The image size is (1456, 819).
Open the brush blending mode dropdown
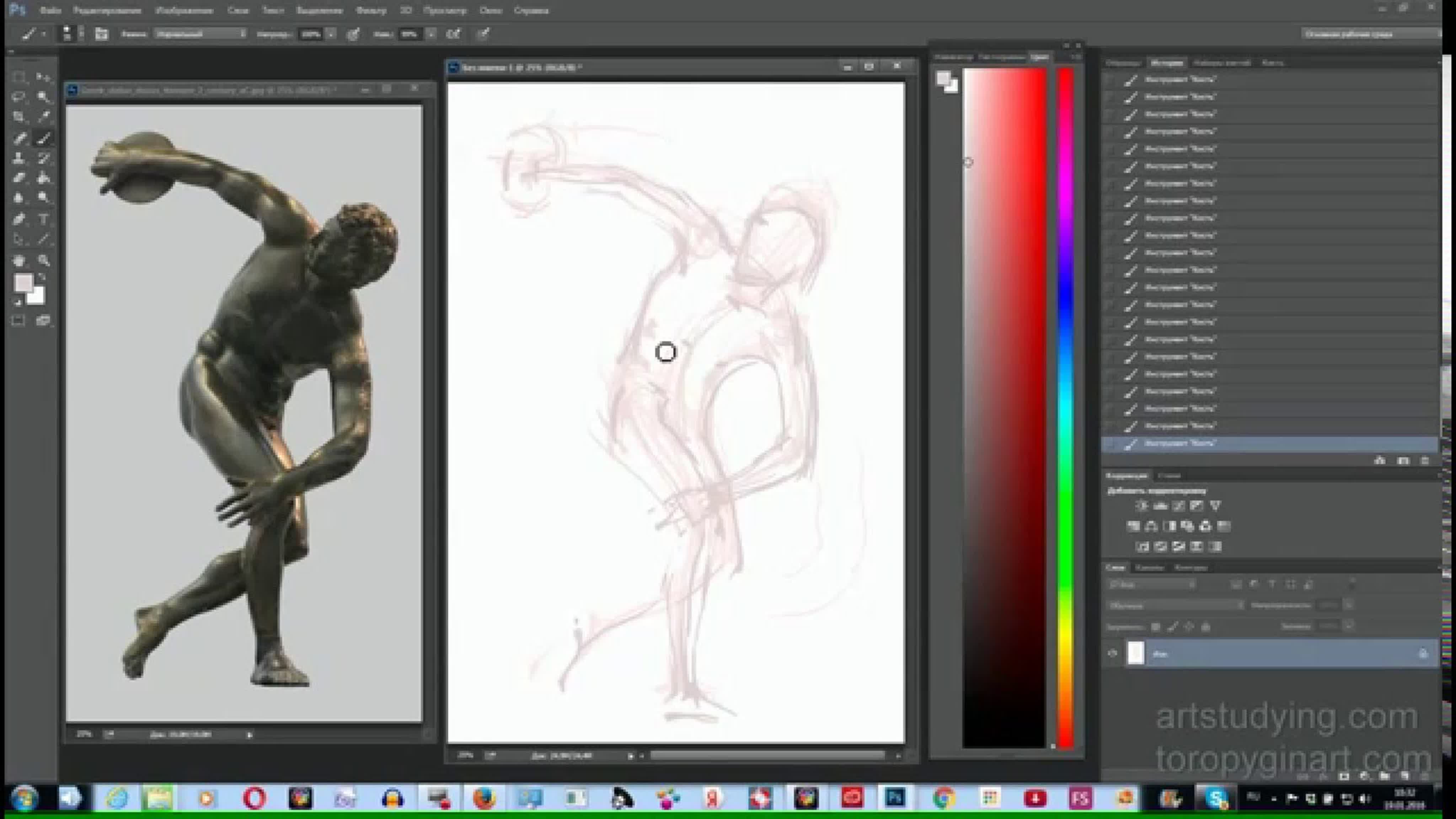click(x=200, y=34)
